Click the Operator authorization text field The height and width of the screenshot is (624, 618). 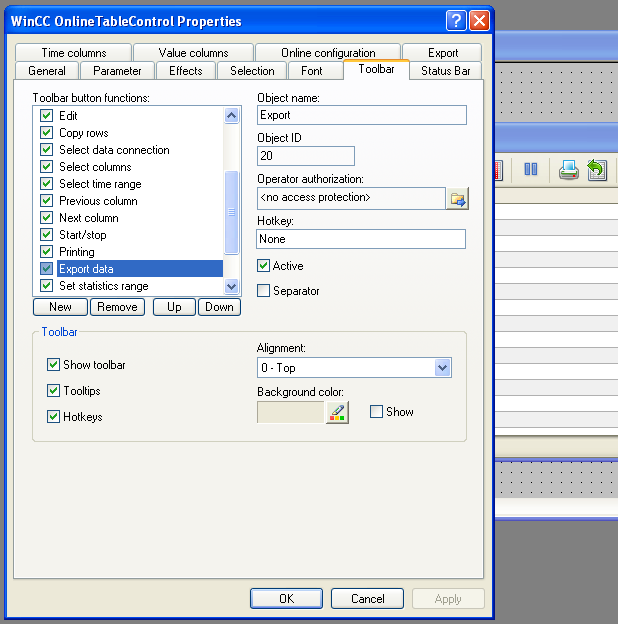click(351, 198)
